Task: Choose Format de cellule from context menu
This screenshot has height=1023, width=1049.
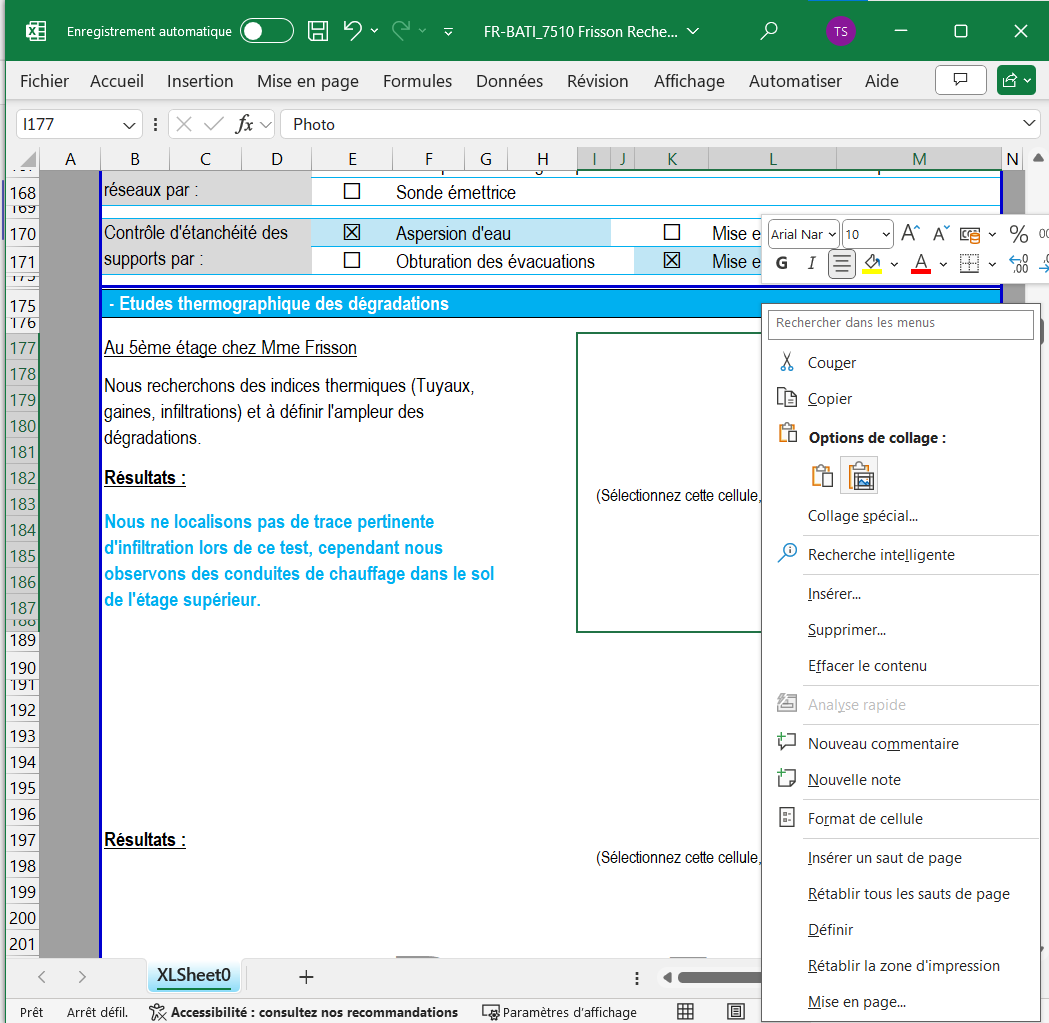Action: (900, 818)
